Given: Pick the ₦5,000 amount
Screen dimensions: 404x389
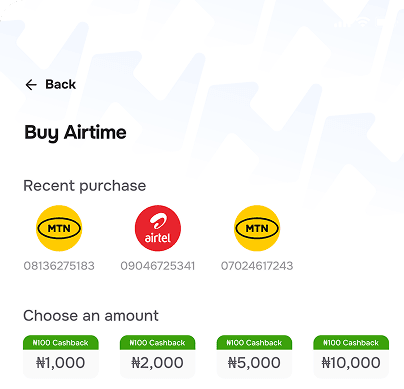Looking at the screenshot, I should [254, 363].
